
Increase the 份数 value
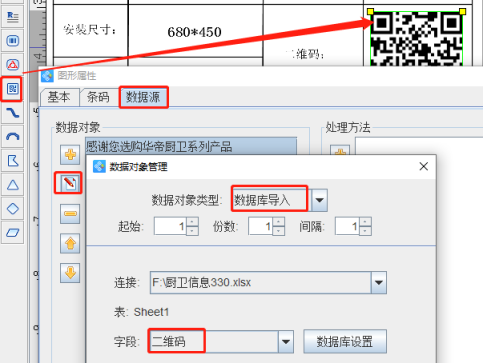[x=279, y=222]
